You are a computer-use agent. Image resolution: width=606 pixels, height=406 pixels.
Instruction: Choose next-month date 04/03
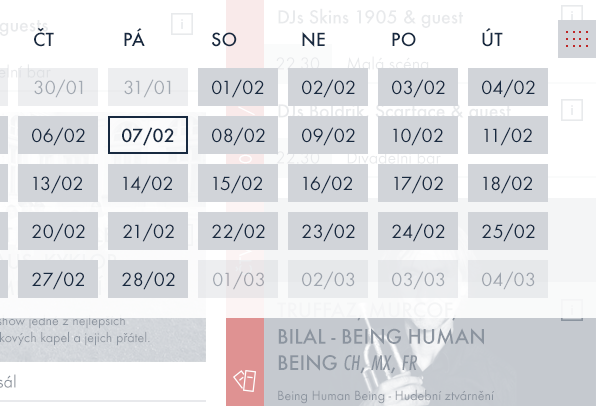tap(507, 279)
